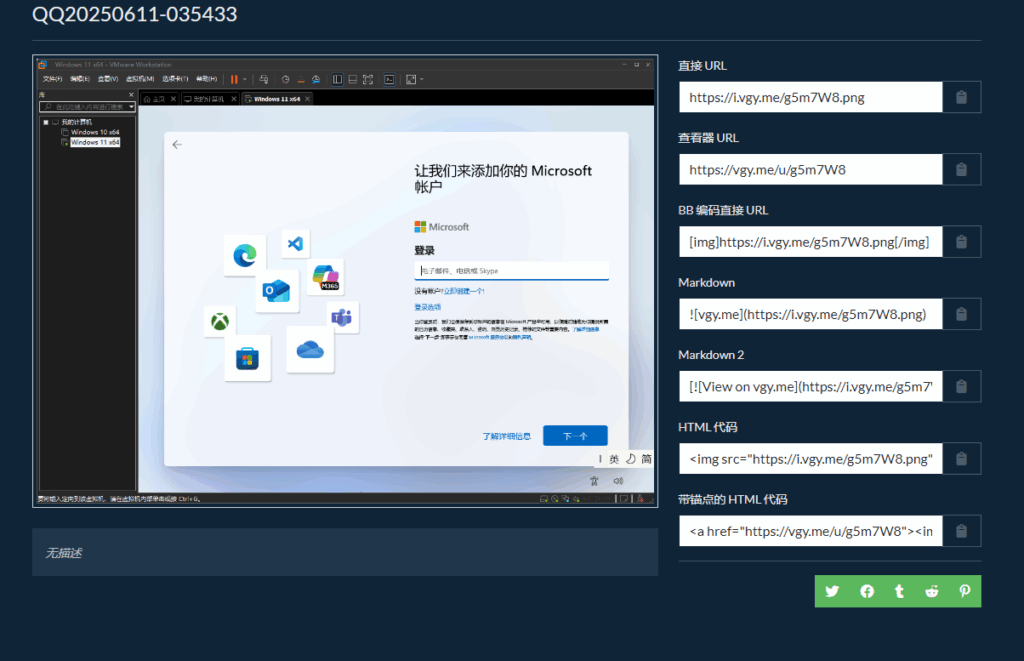Select the 查看器 URL text field

pos(810,170)
